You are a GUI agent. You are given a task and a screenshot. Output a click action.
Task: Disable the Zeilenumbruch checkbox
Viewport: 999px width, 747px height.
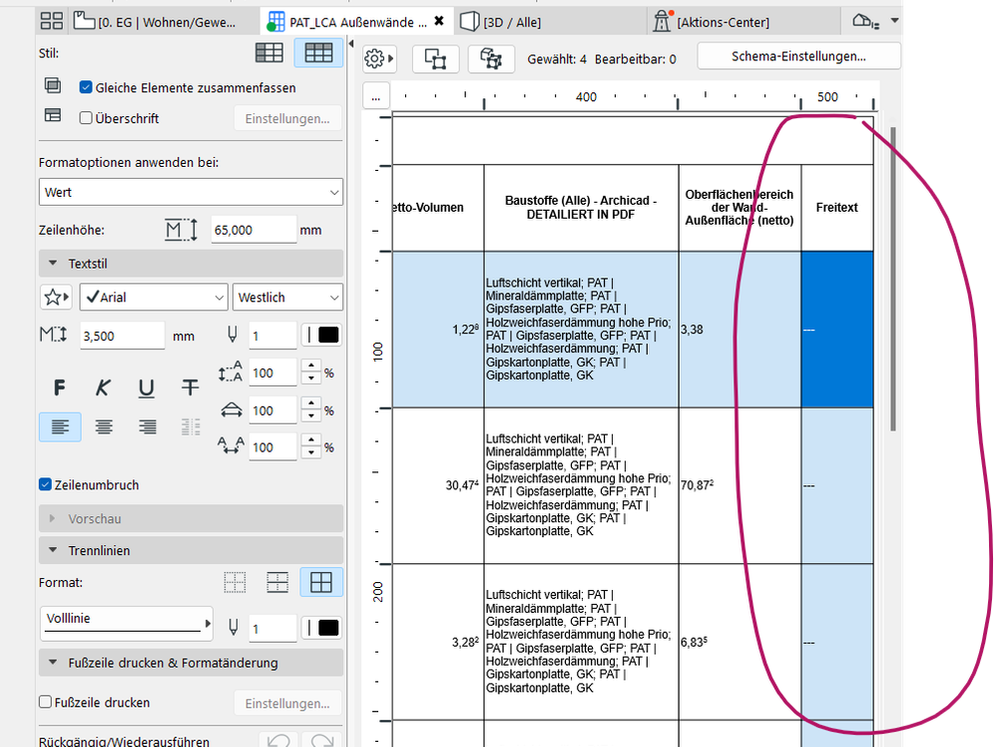45,485
